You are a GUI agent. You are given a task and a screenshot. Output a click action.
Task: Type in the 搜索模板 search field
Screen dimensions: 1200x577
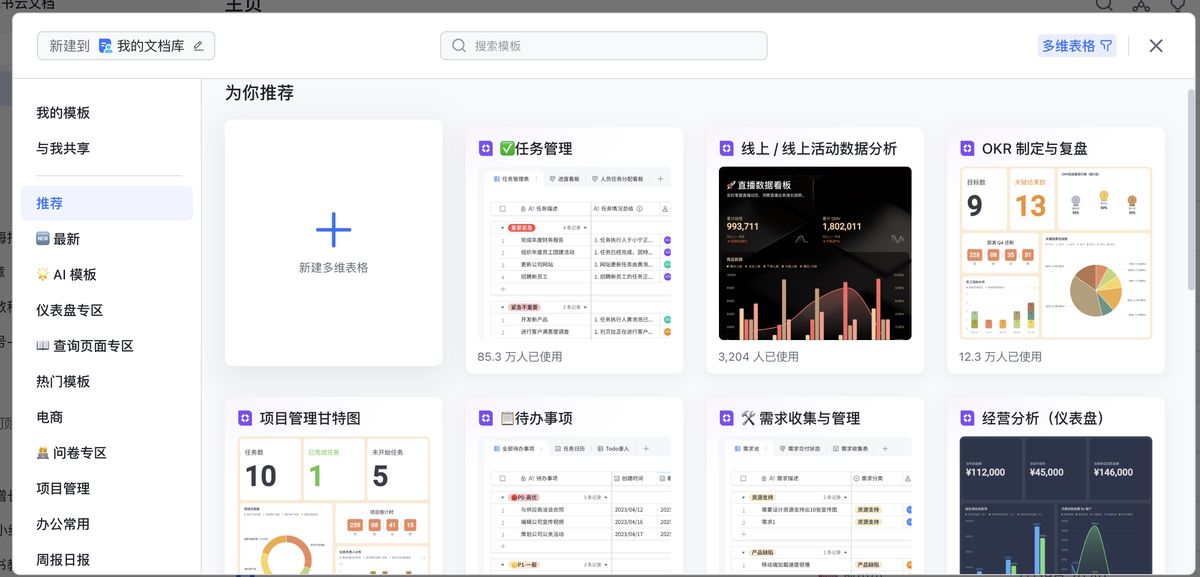(610, 46)
